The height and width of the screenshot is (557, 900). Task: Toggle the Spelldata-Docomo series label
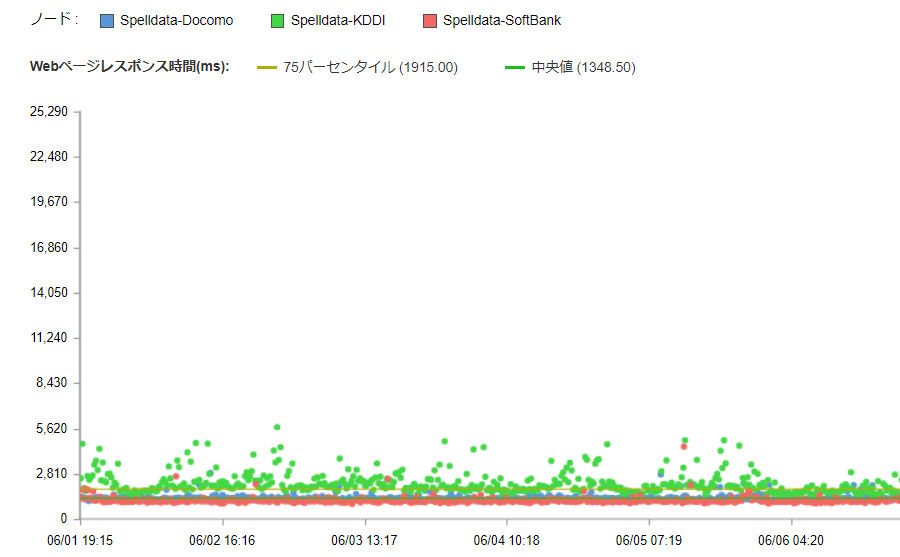point(176,20)
